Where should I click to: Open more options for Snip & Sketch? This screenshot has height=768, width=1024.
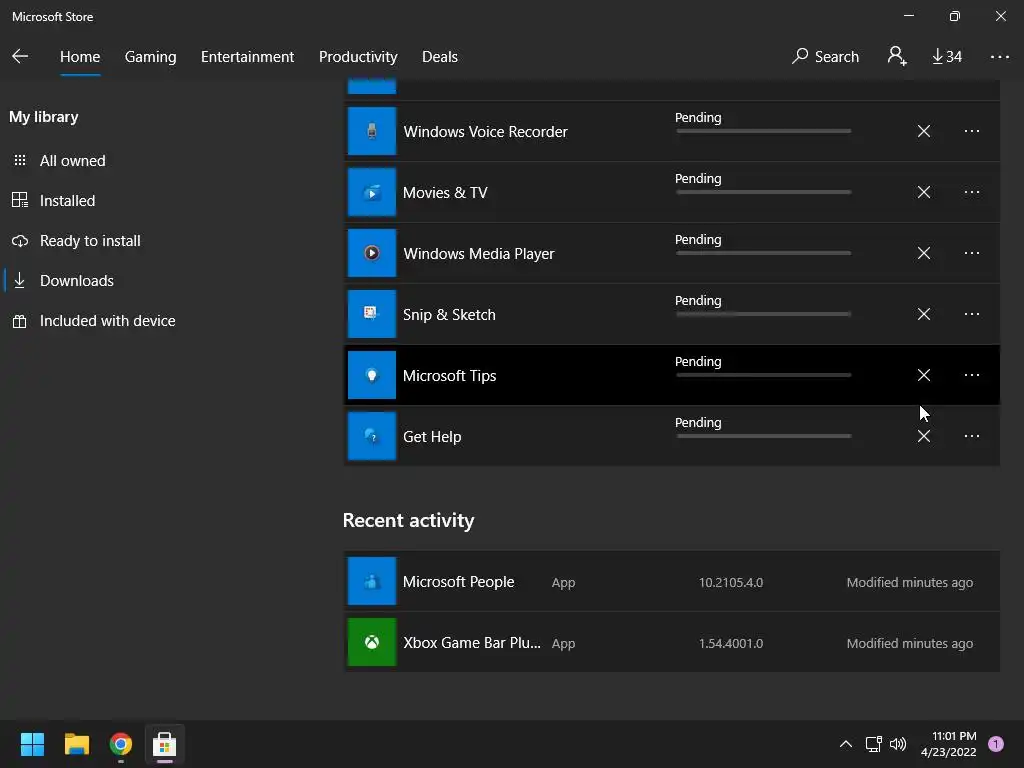coord(972,314)
